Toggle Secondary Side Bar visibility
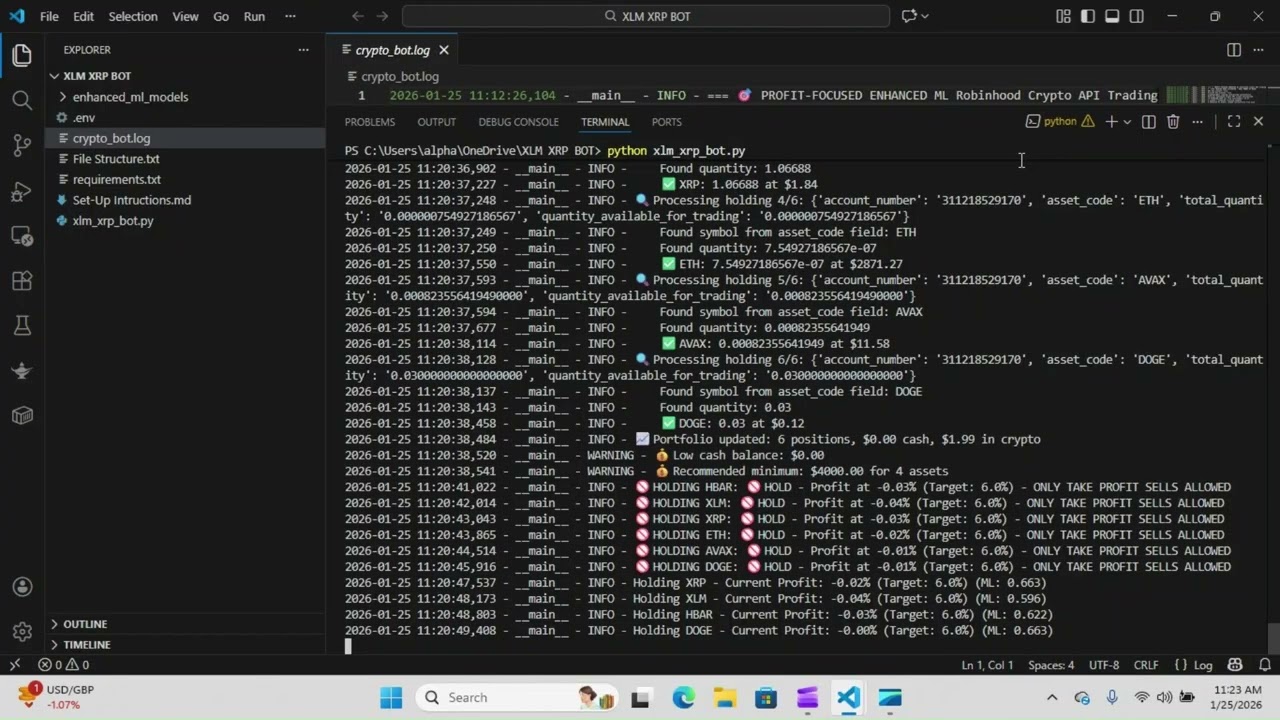 (x=1136, y=16)
